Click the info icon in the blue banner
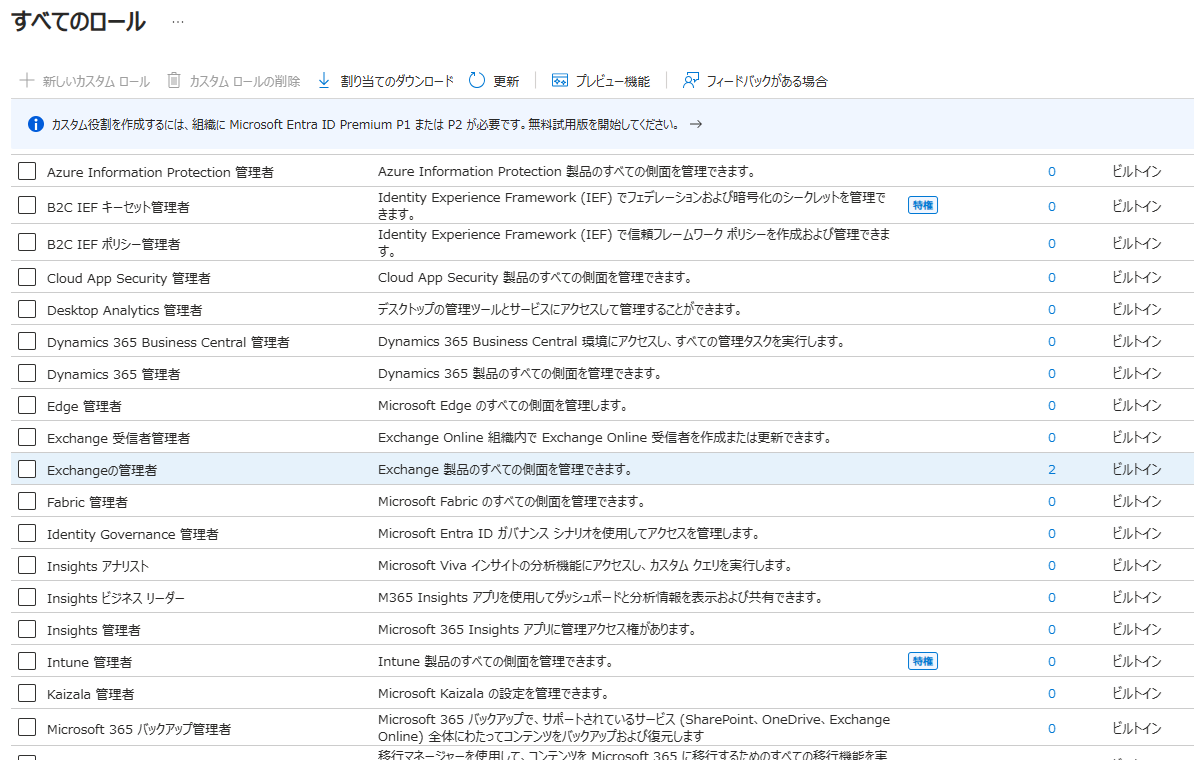This screenshot has height=760, width=1194. 37,125
